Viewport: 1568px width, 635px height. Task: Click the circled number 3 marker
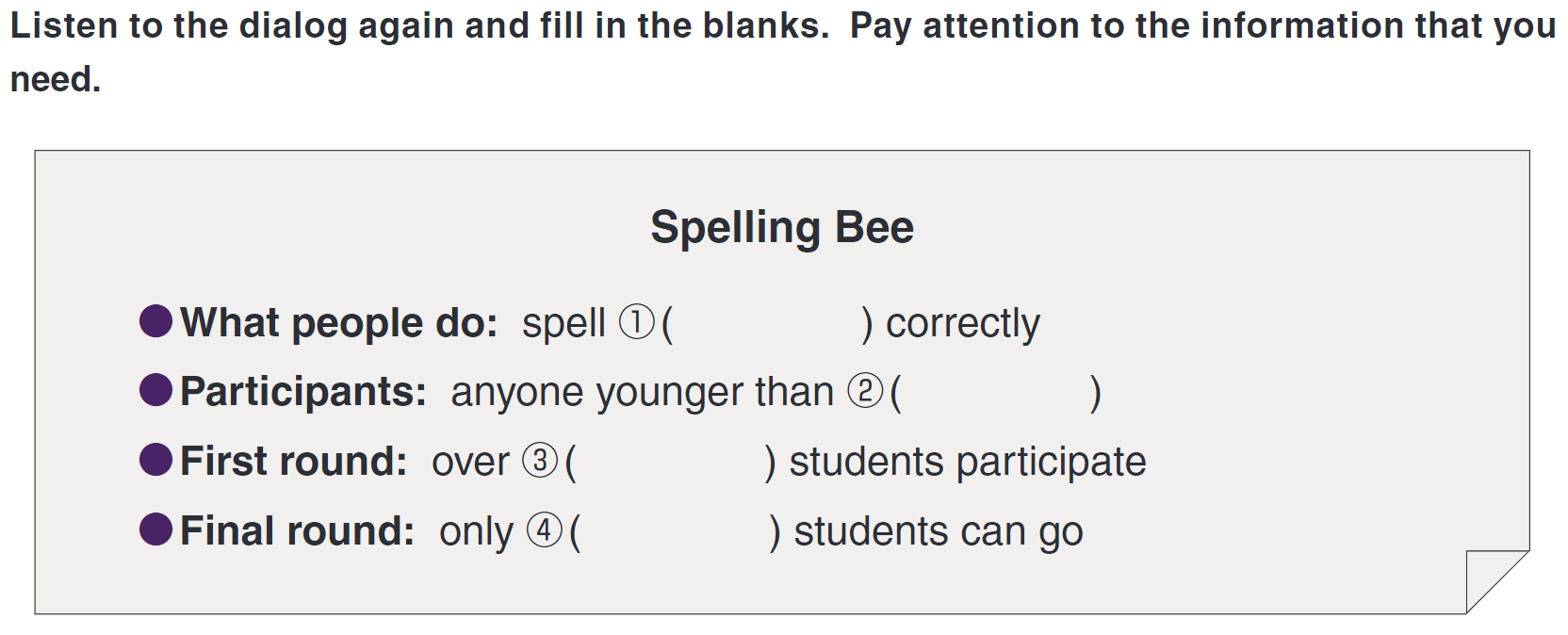[540, 461]
